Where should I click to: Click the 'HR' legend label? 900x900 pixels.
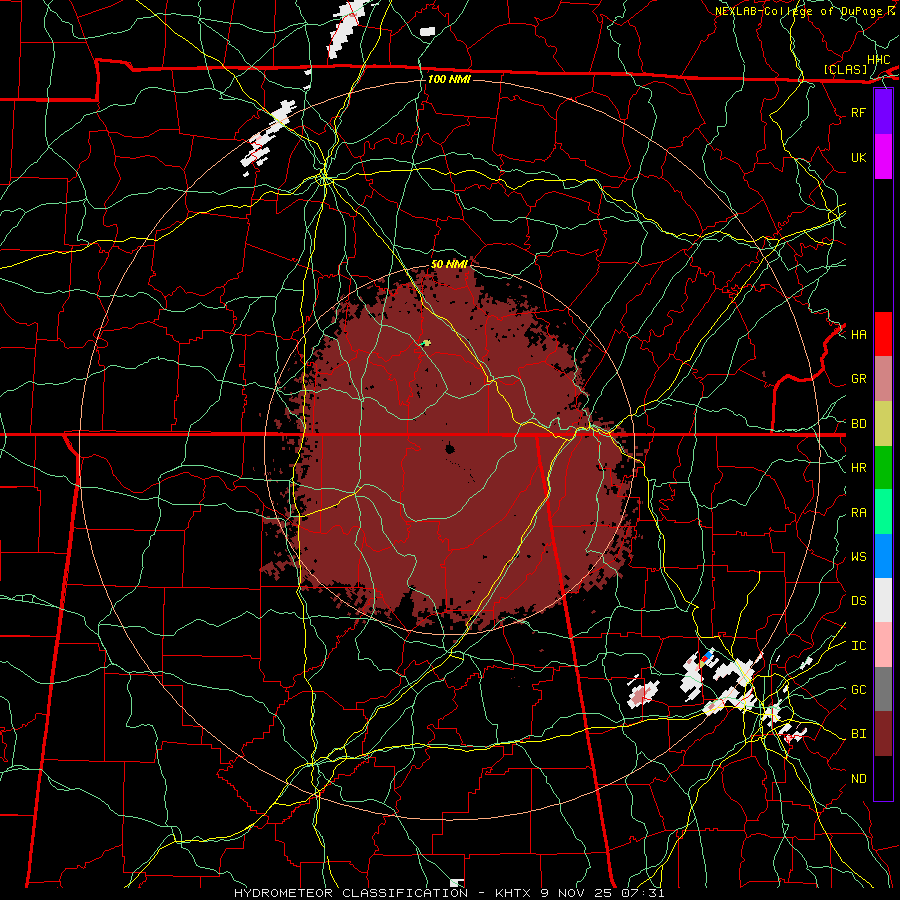pos(859,468)
